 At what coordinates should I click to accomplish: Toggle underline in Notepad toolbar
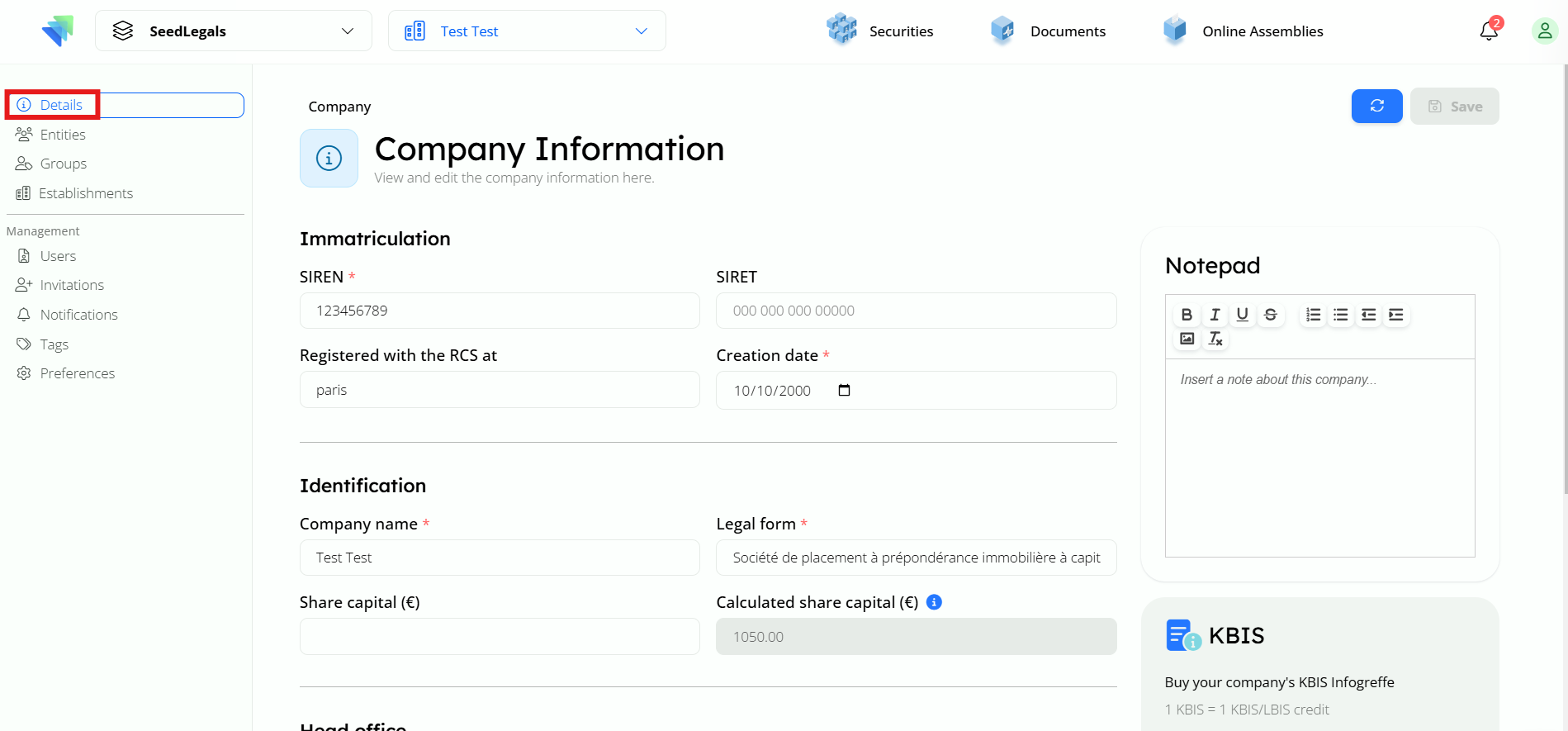(1242, 315)
